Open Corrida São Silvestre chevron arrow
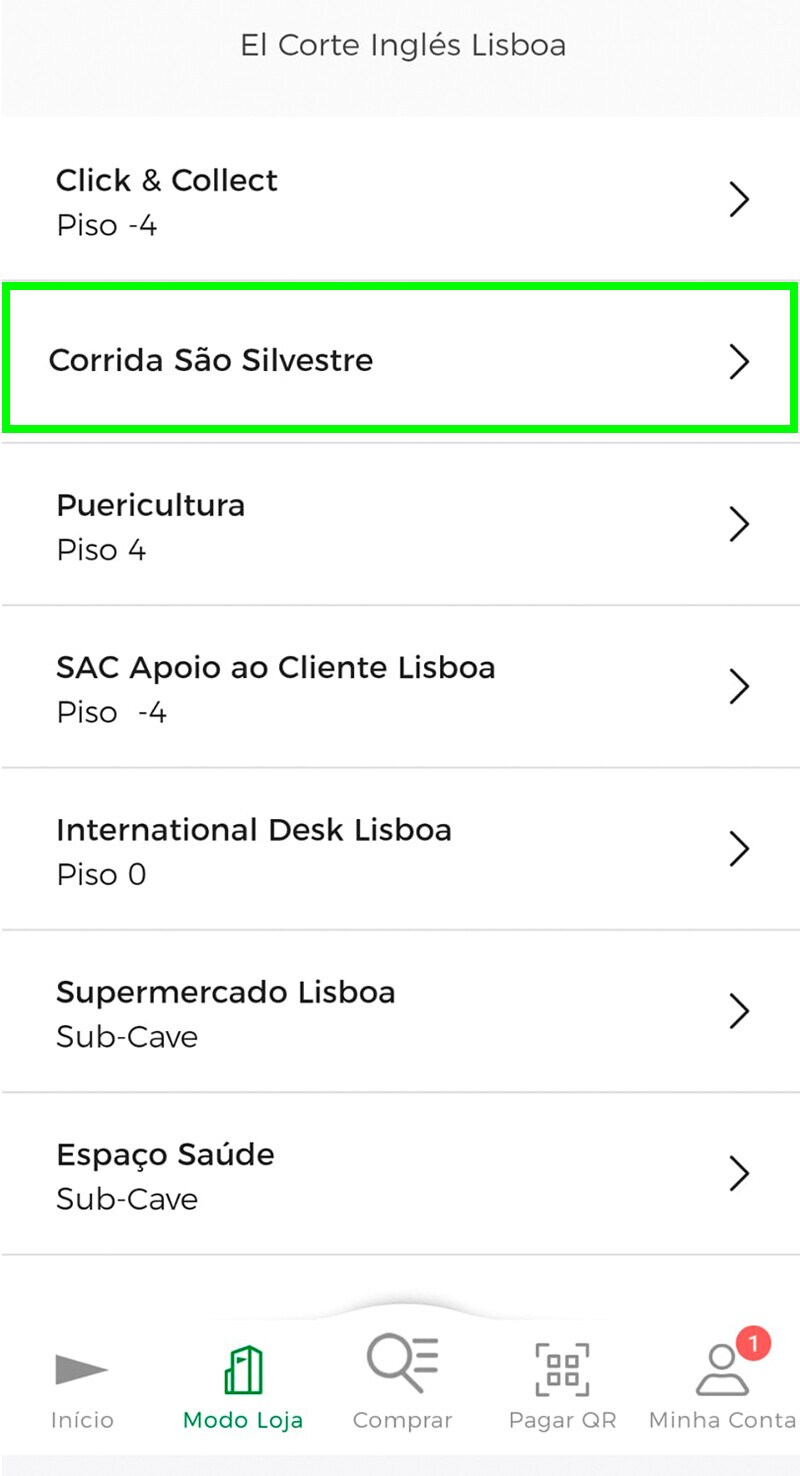This screenshot has width=800, height=1476. [x=739, y=361]
